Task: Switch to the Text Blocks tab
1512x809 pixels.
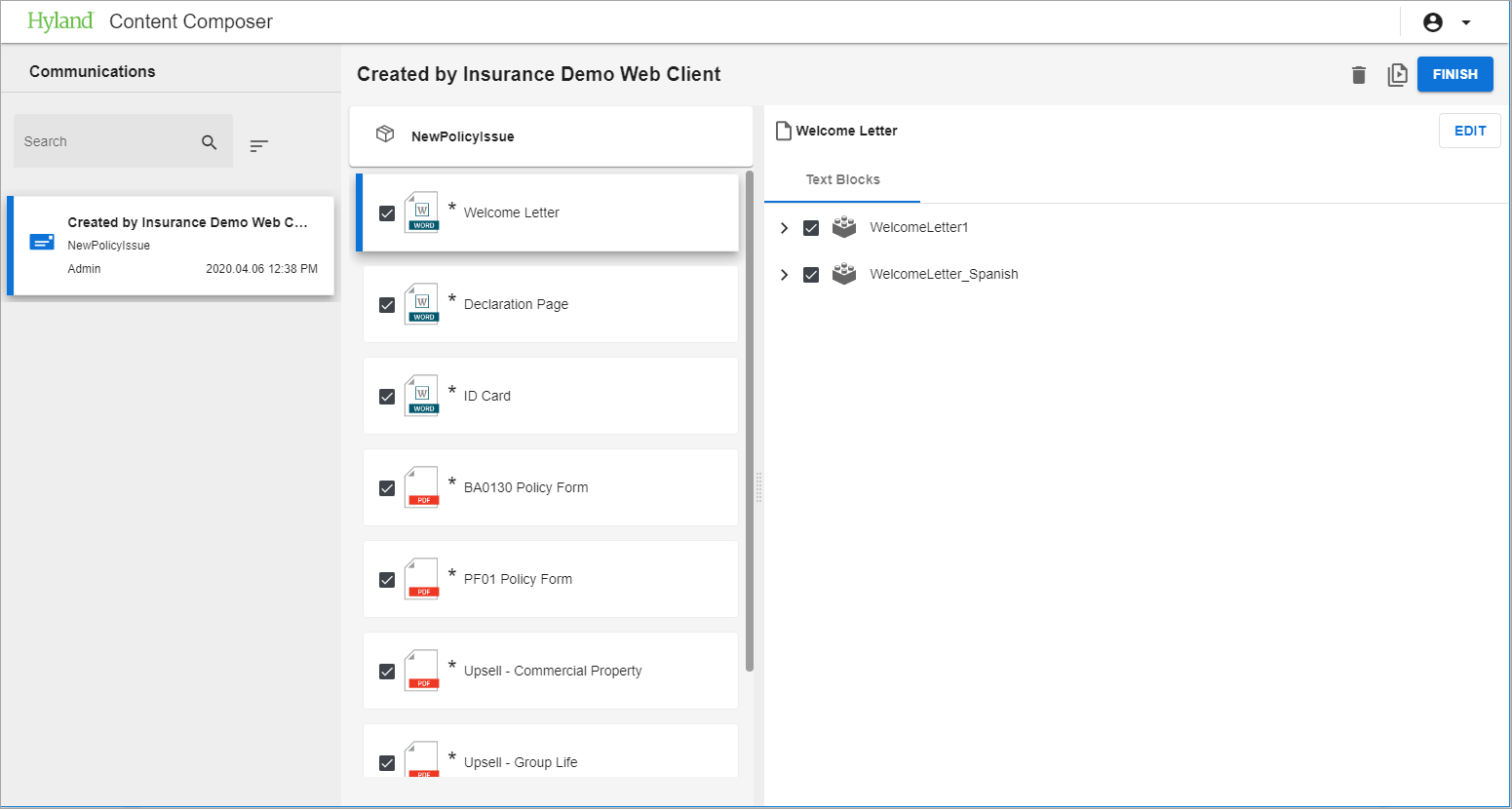Action: tap(842, 180)
